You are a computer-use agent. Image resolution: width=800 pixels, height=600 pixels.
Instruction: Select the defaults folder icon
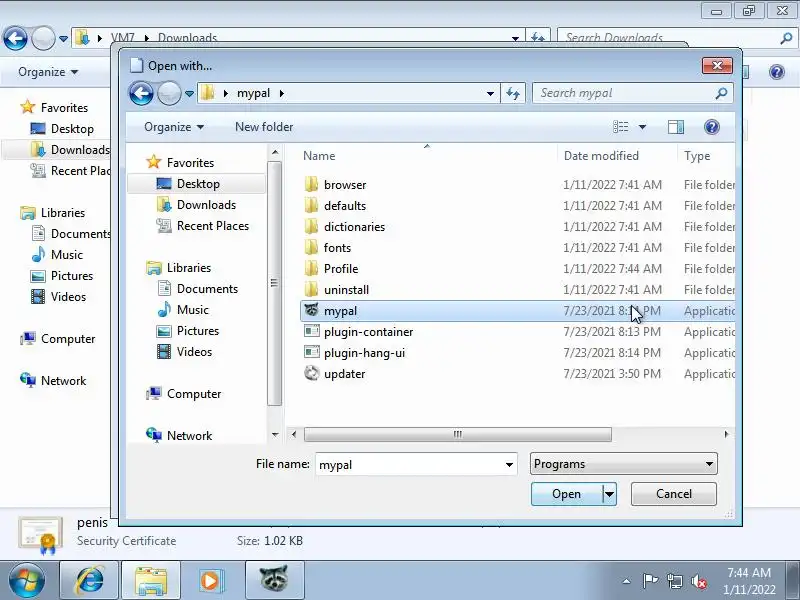[x=311, y=205]
